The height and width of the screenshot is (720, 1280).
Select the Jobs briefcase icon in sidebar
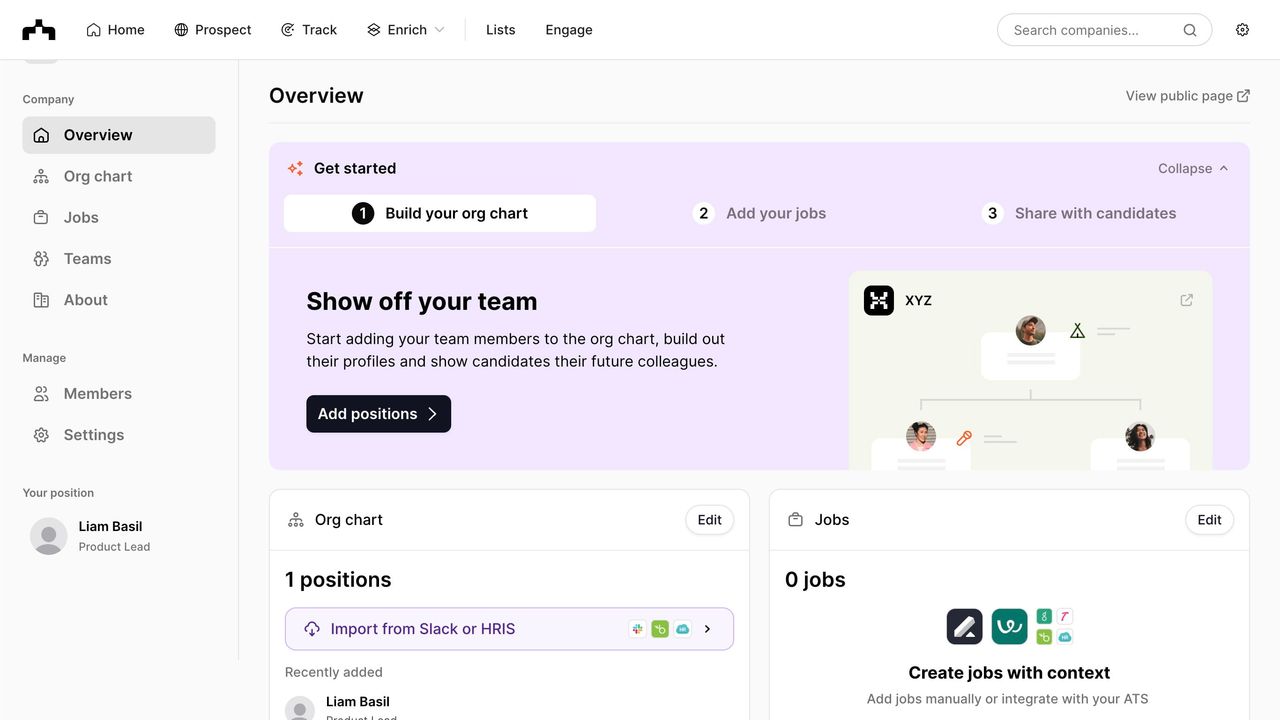(41, 217)
